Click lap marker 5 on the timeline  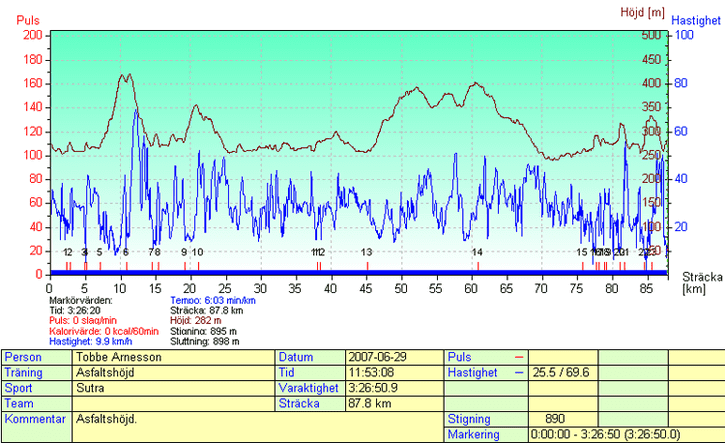100,252
